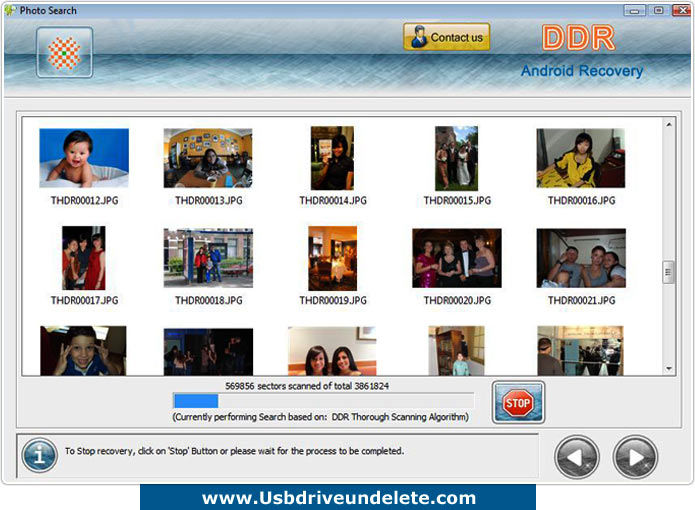This screenshot has width=695, height=510.
Task: Click the THDR00018.JPG file name label
Action: (209, 300)
